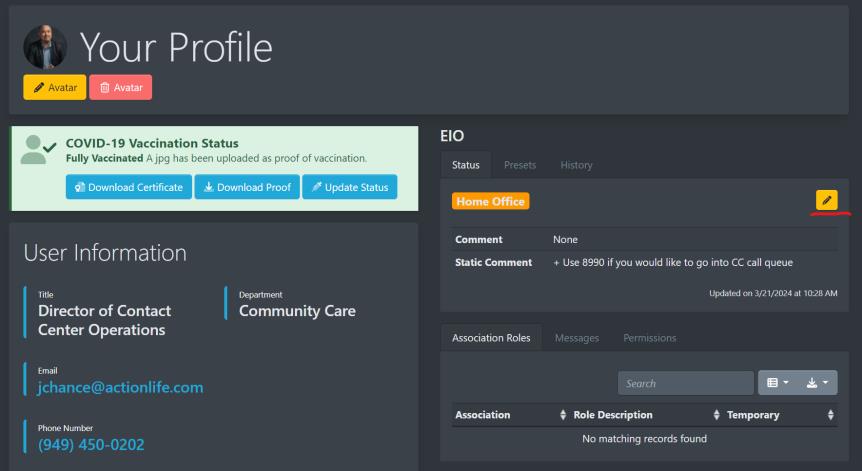Click the Search field in roles table

pos(685,383)
